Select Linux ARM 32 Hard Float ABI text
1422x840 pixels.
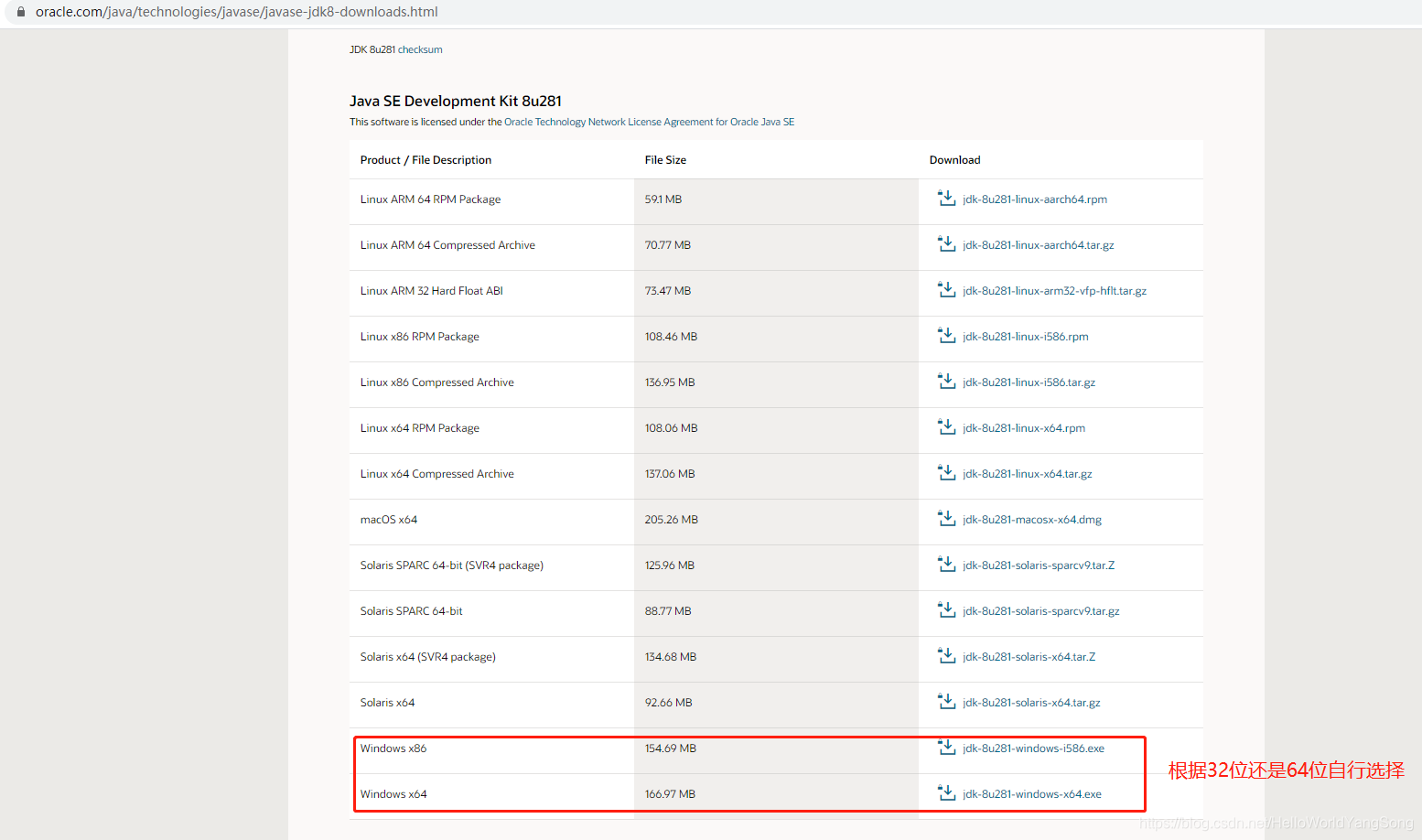(x=432, y=291)
